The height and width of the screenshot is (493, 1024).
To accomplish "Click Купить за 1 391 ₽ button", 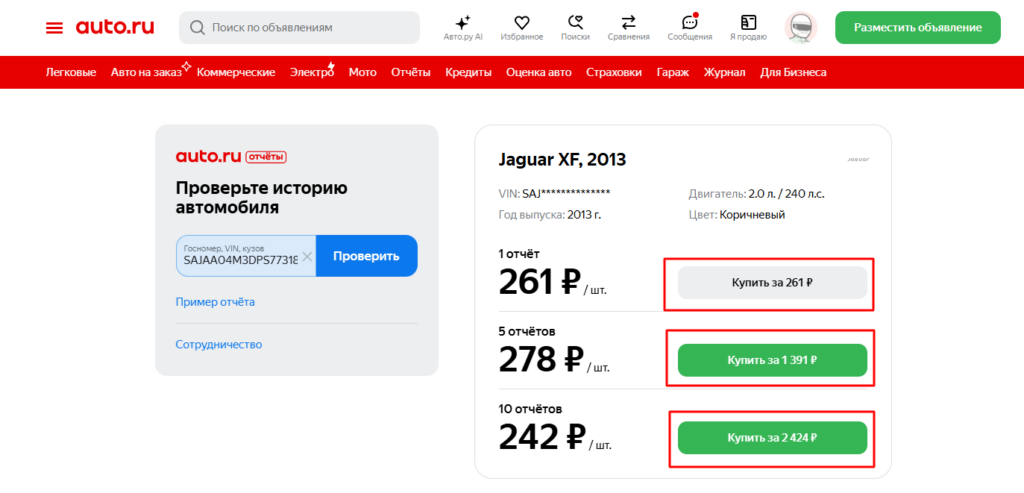I will 772,360.
